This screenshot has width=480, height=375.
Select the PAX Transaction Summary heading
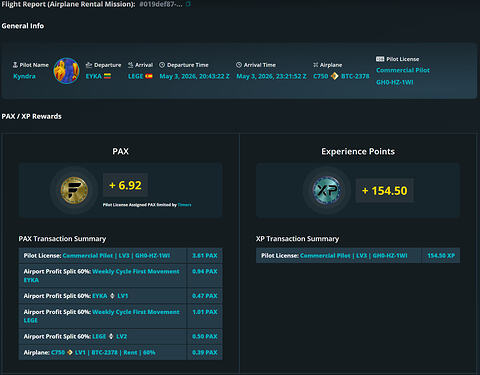pos(62,239)
